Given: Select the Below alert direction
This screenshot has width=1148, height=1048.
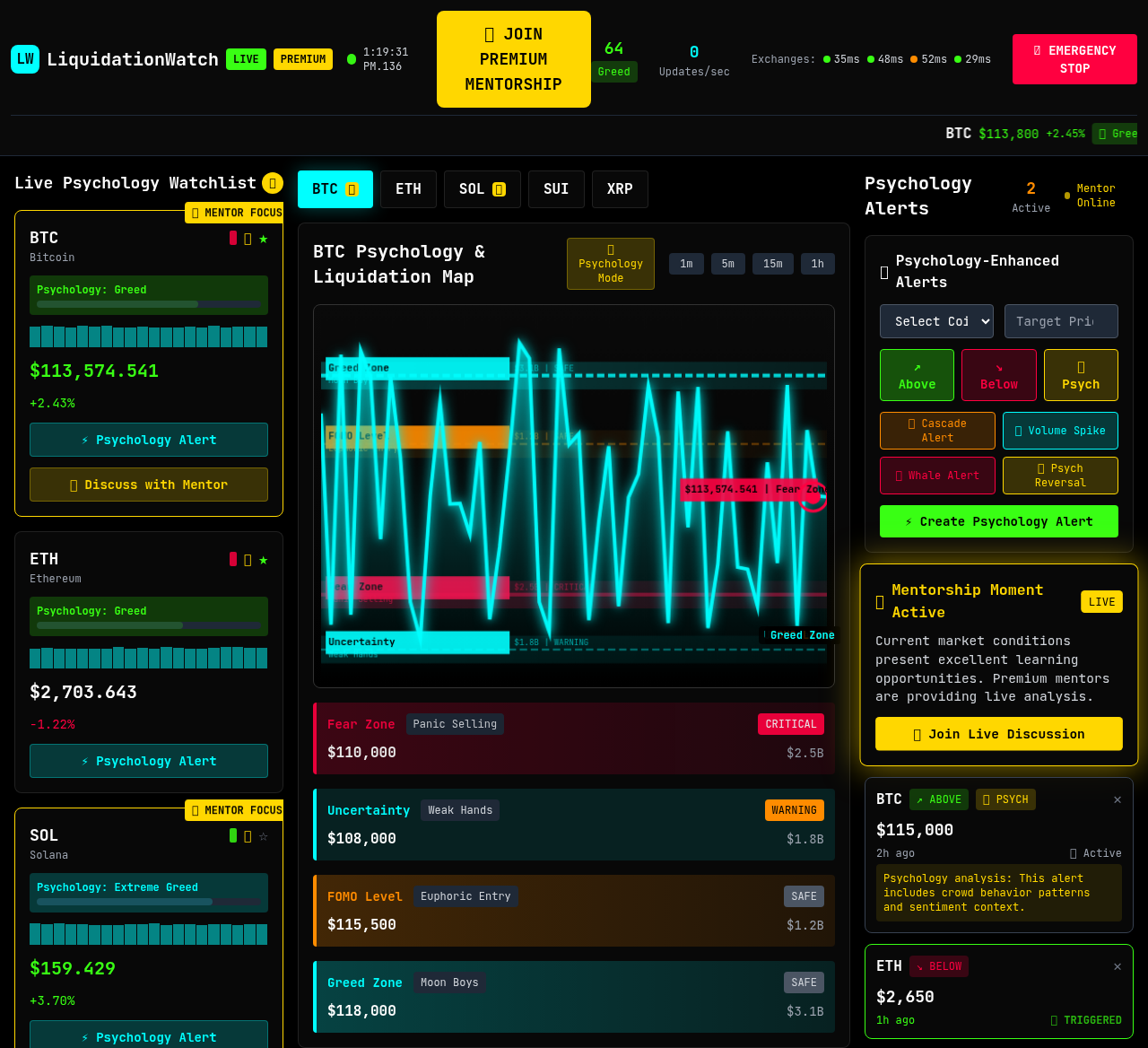Looking at the screenshot, I should coord(998,375).
